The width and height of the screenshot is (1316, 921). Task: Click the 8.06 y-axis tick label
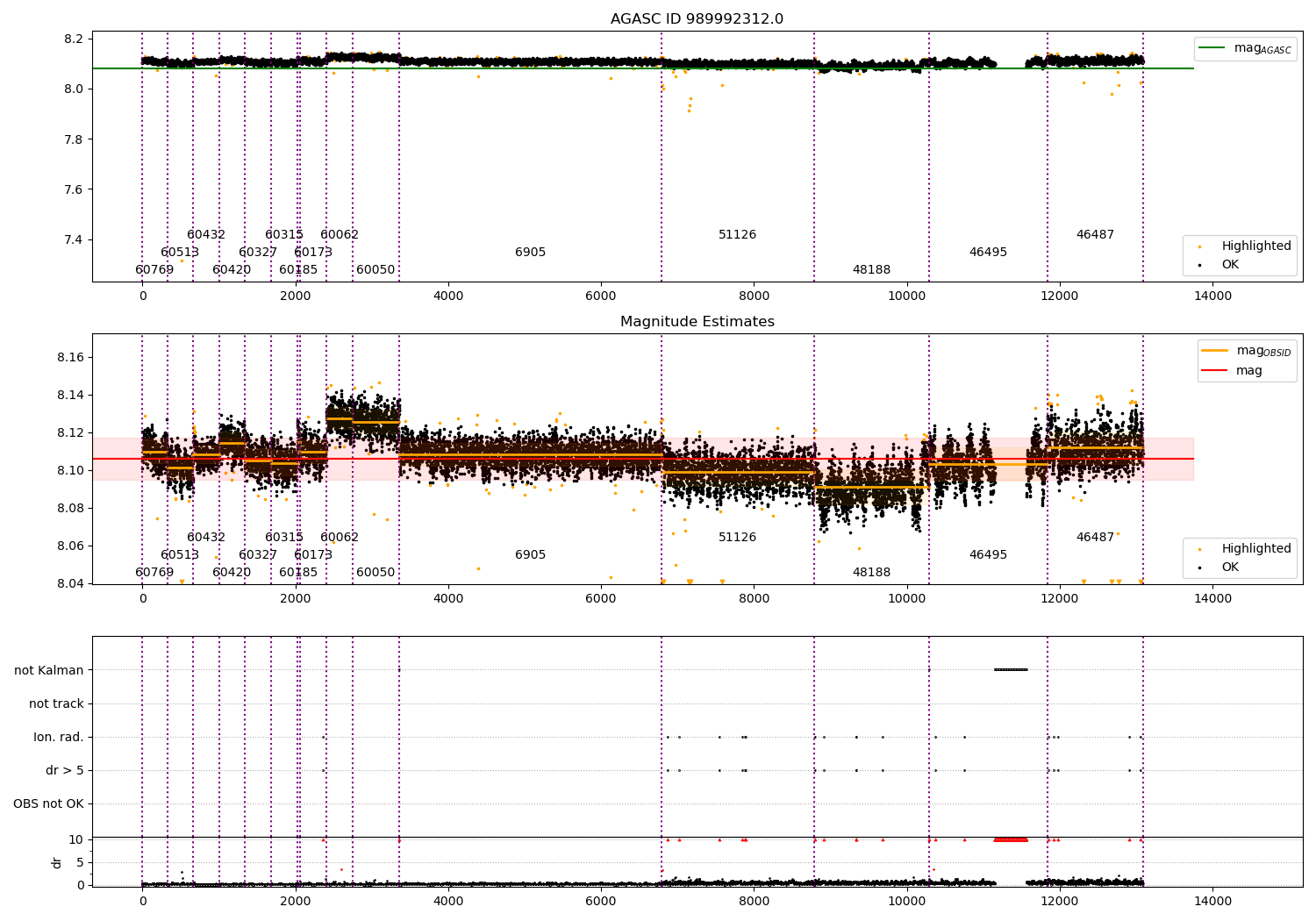click(x=70, y=546)
